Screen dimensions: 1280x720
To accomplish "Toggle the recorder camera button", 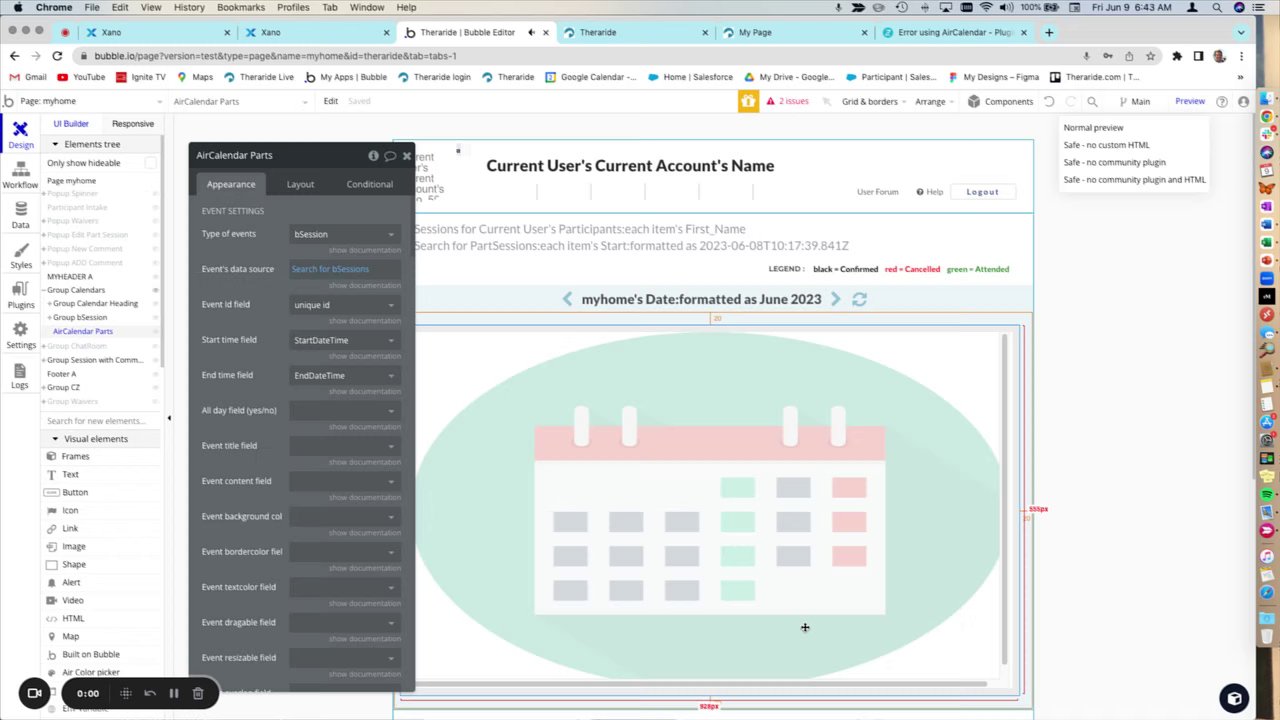I will [35, 693].
